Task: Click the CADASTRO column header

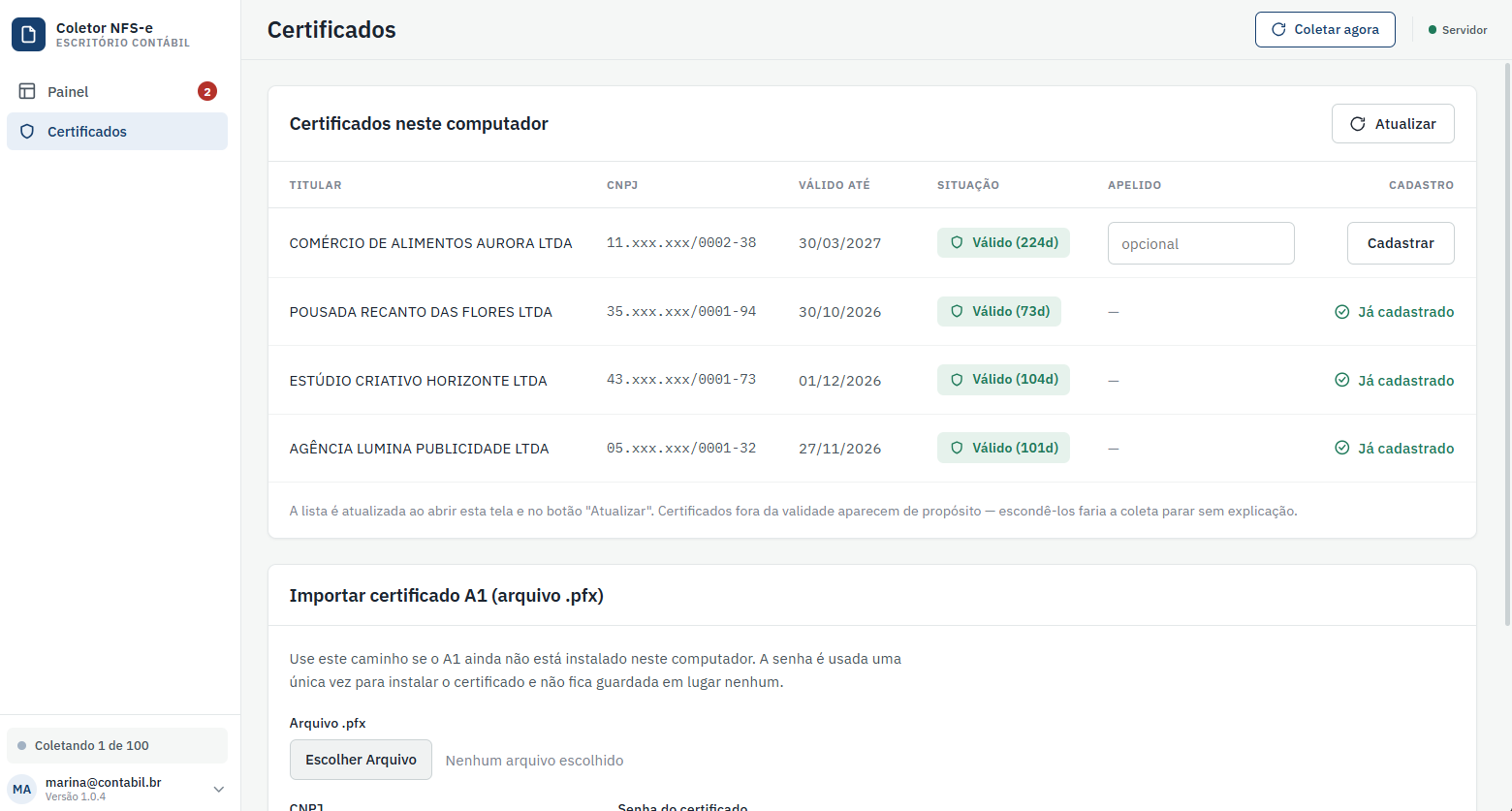Action: tap(1421, 185)
